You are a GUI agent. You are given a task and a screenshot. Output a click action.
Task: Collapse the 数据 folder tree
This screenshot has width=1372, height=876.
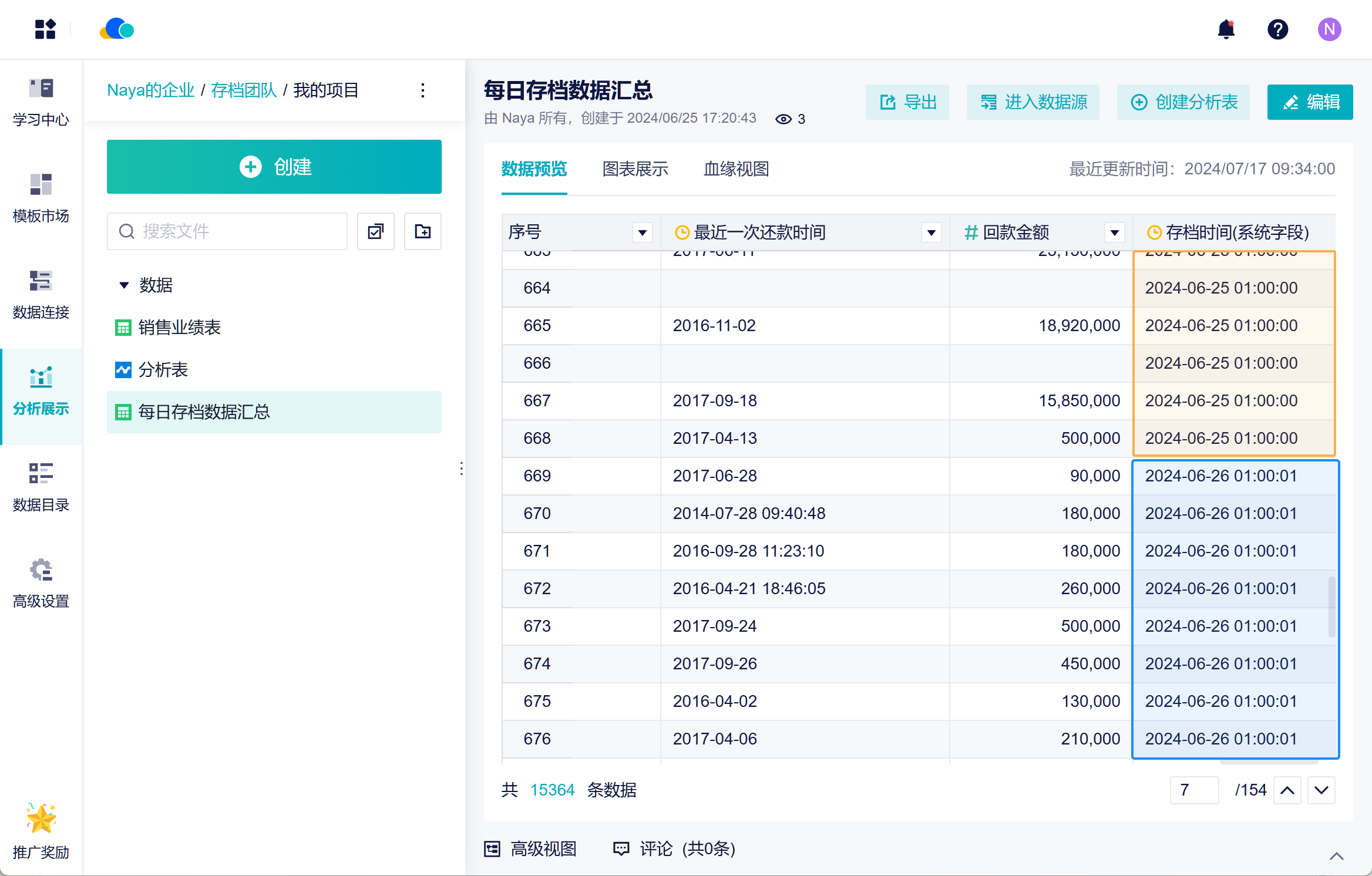coord(124,285)
